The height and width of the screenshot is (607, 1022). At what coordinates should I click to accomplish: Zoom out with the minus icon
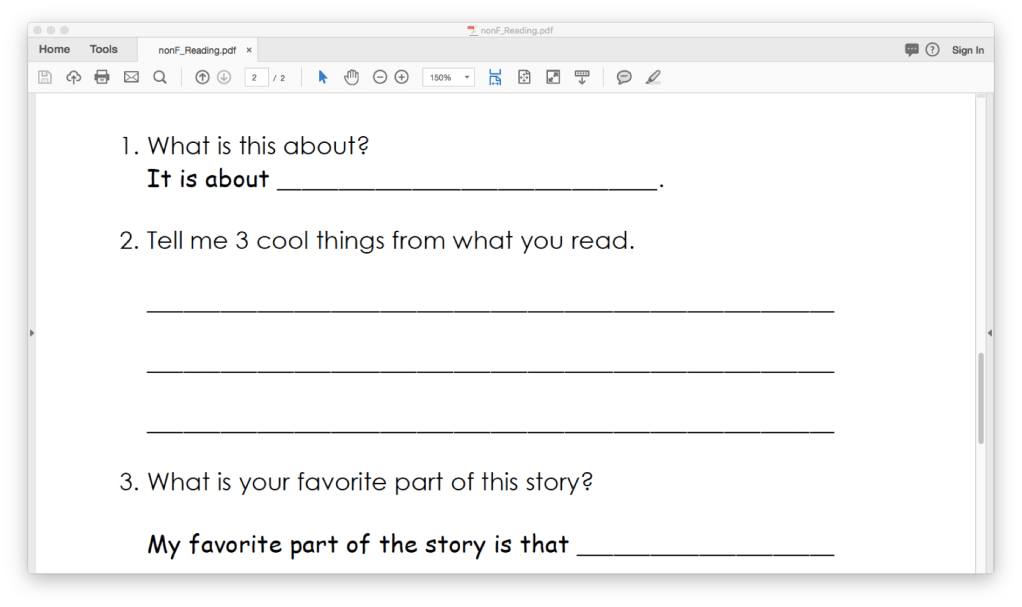380,77
